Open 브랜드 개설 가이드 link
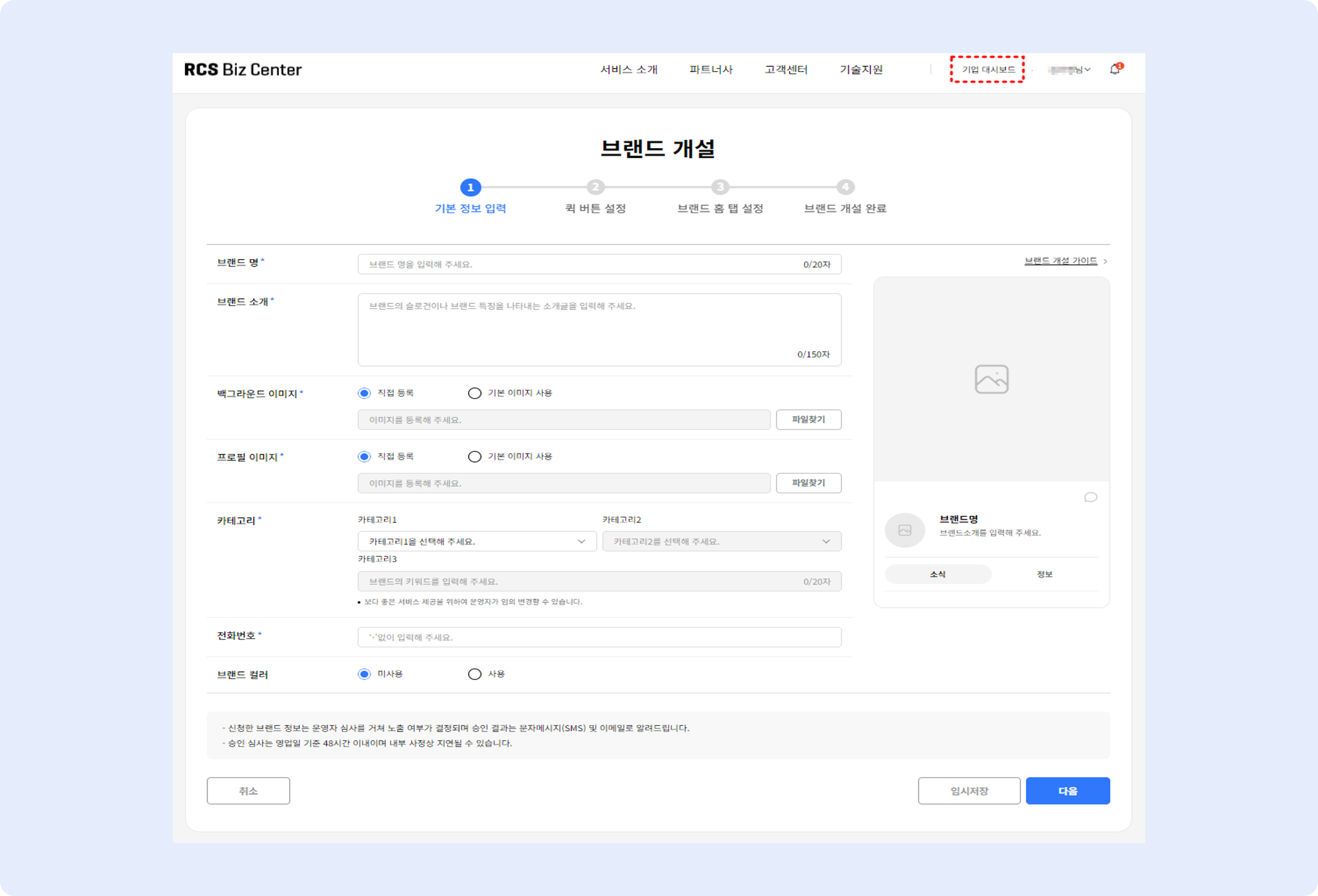This screenshot has height=896, width=1318. [1061, 260]
